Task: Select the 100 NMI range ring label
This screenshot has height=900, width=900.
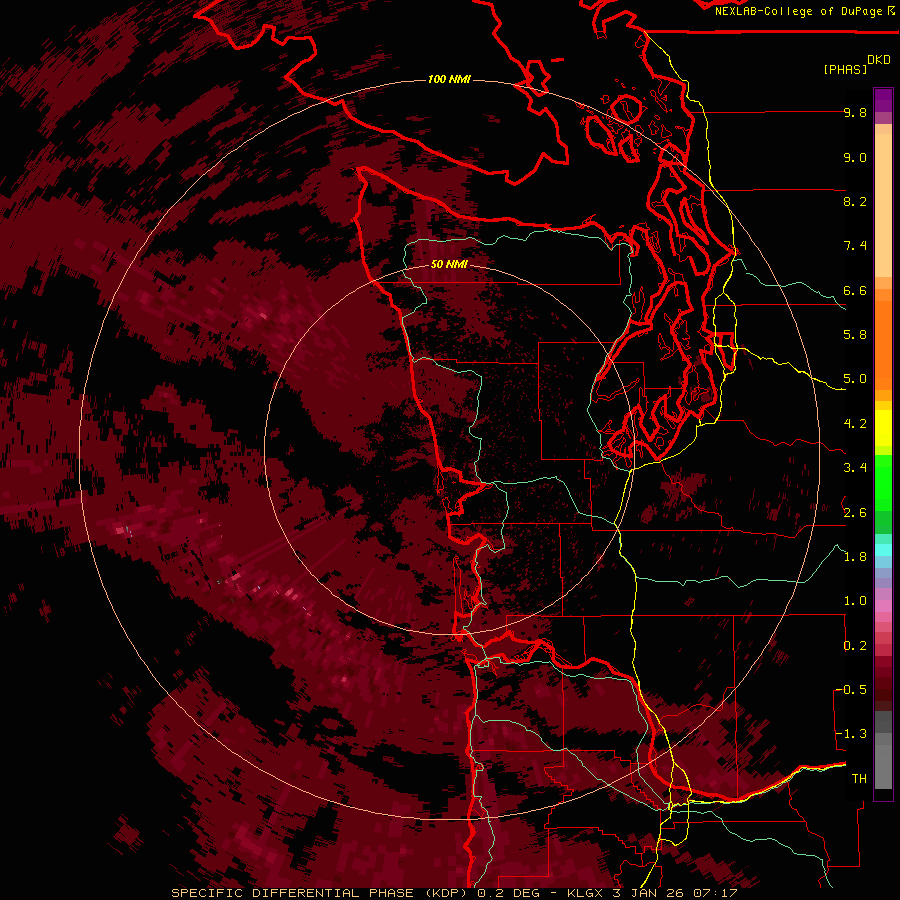Action: coord(449,79)
